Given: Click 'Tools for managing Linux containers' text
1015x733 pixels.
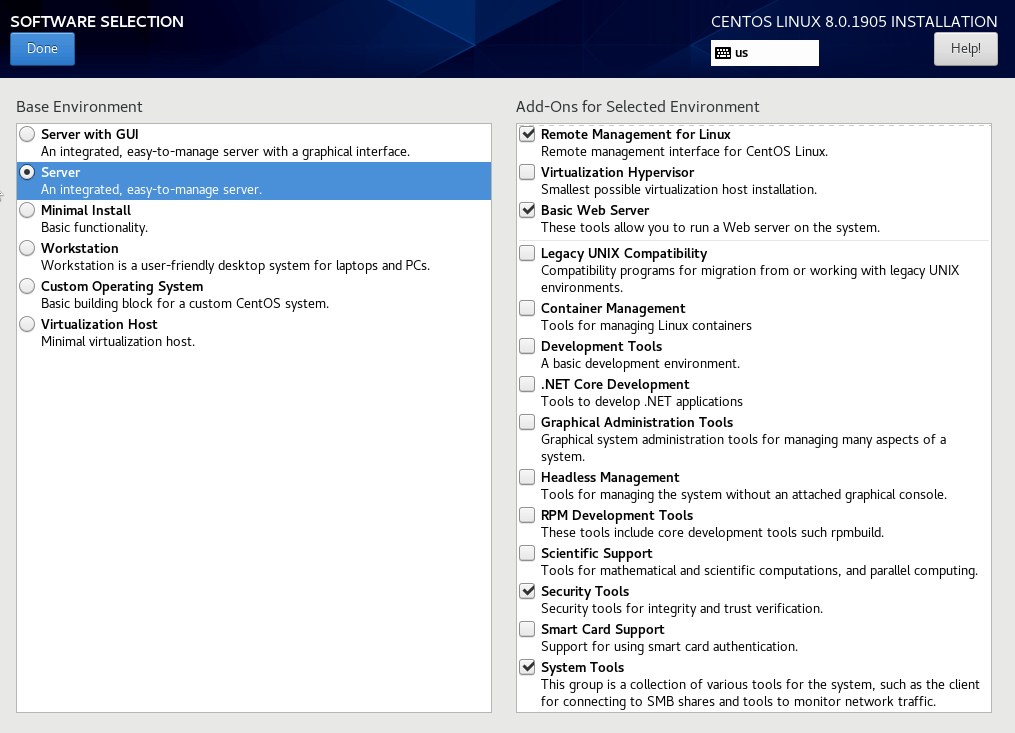Looking at the screenshot, I should [x=646, y=326].
